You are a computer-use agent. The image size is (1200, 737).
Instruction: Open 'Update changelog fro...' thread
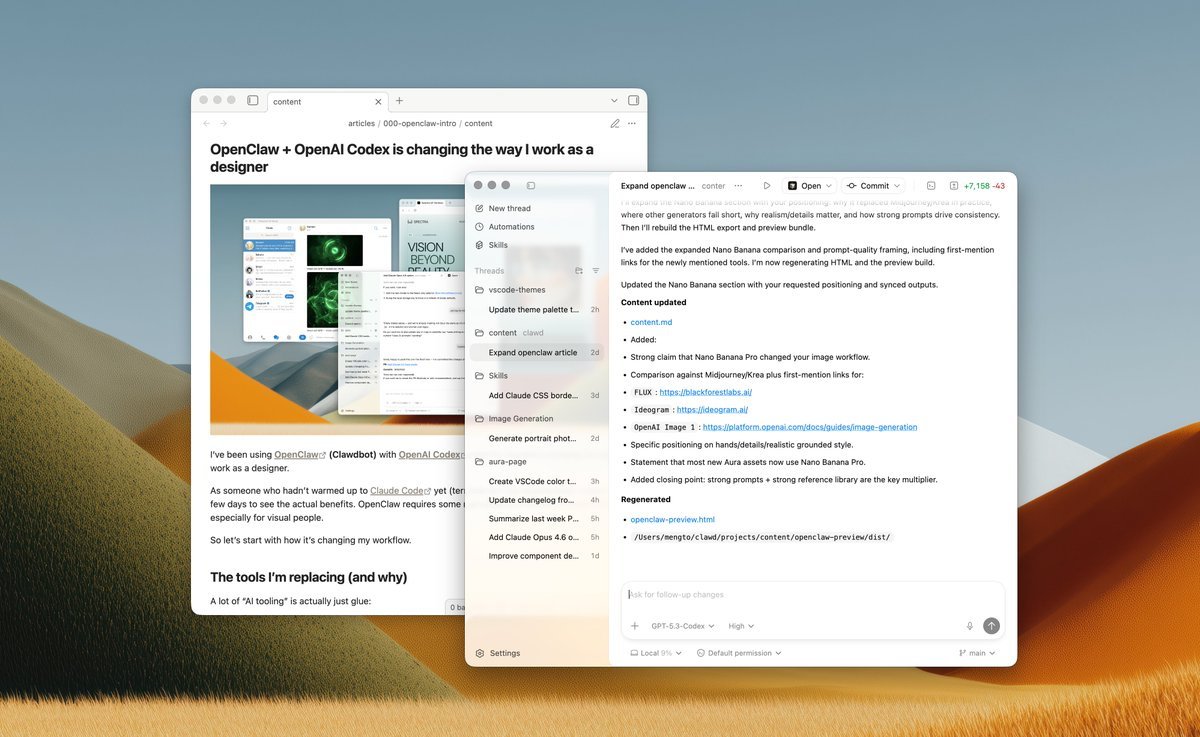point(537,500)
